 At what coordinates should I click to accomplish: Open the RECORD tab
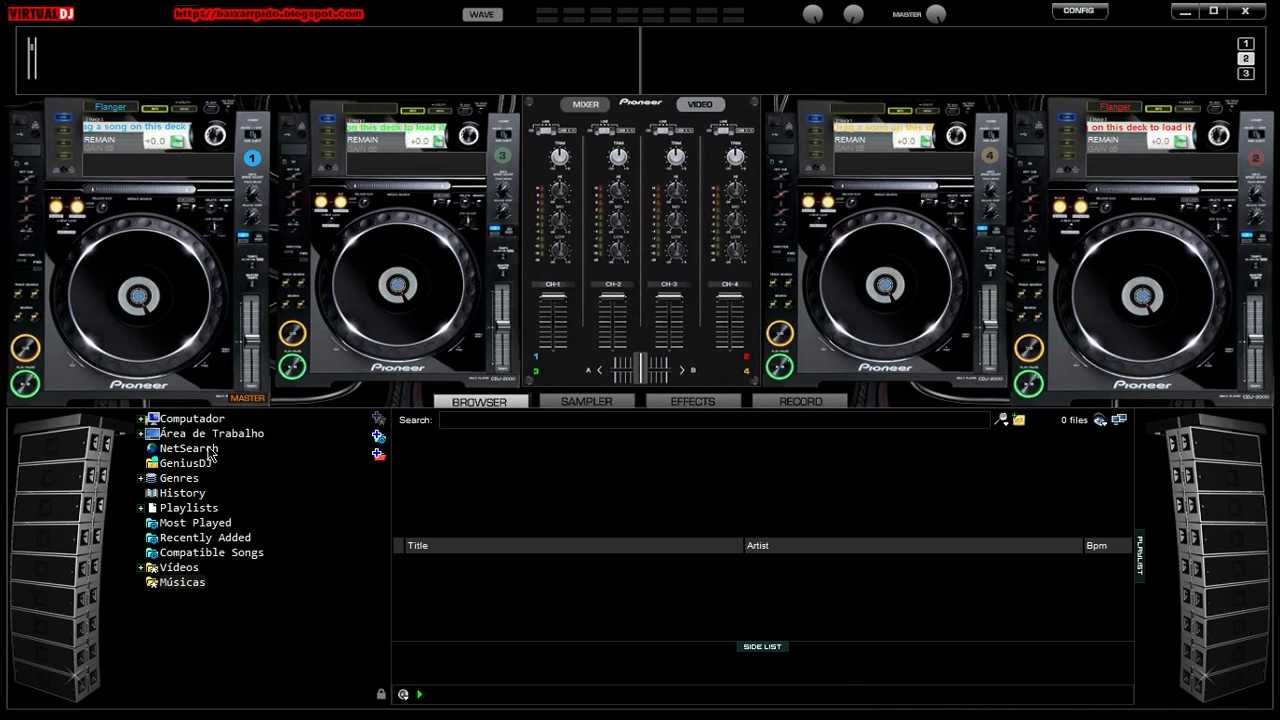coord(800,401)
